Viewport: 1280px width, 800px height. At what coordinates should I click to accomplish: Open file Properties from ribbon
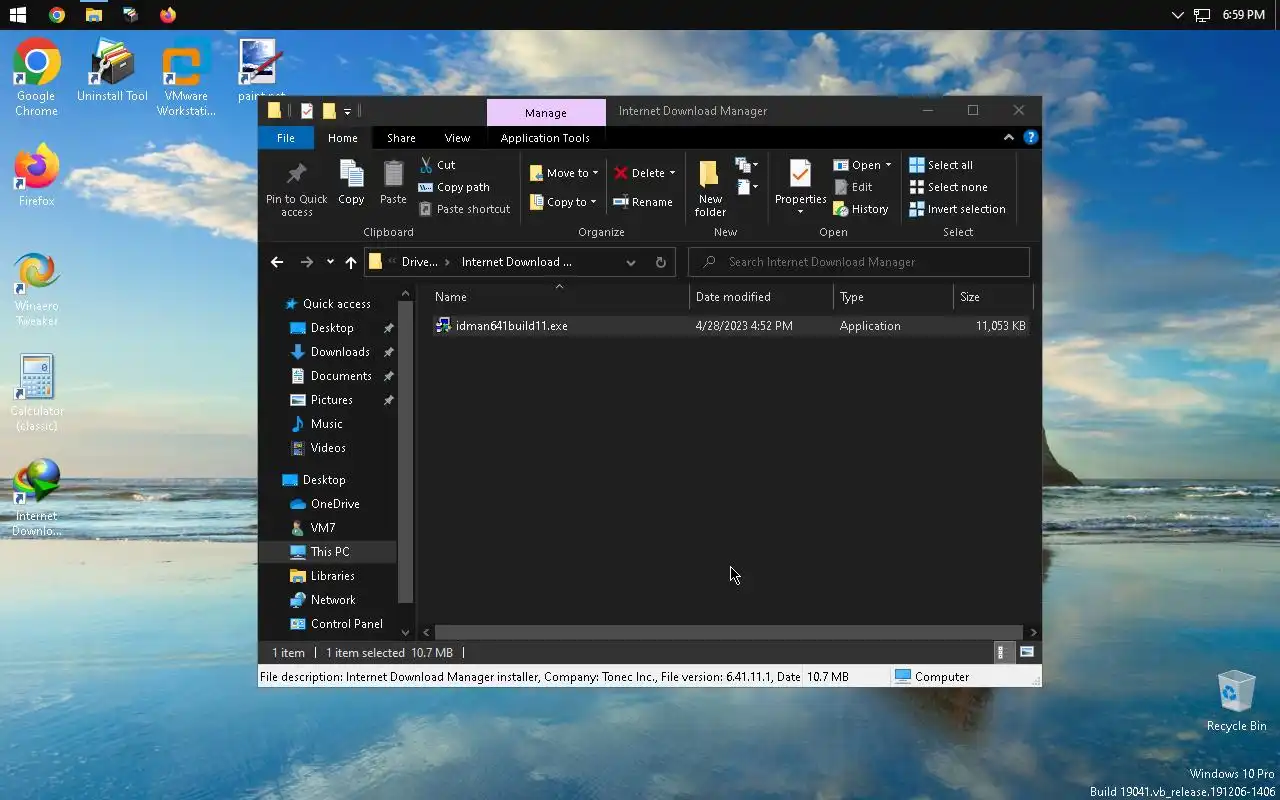pos(800,187)
